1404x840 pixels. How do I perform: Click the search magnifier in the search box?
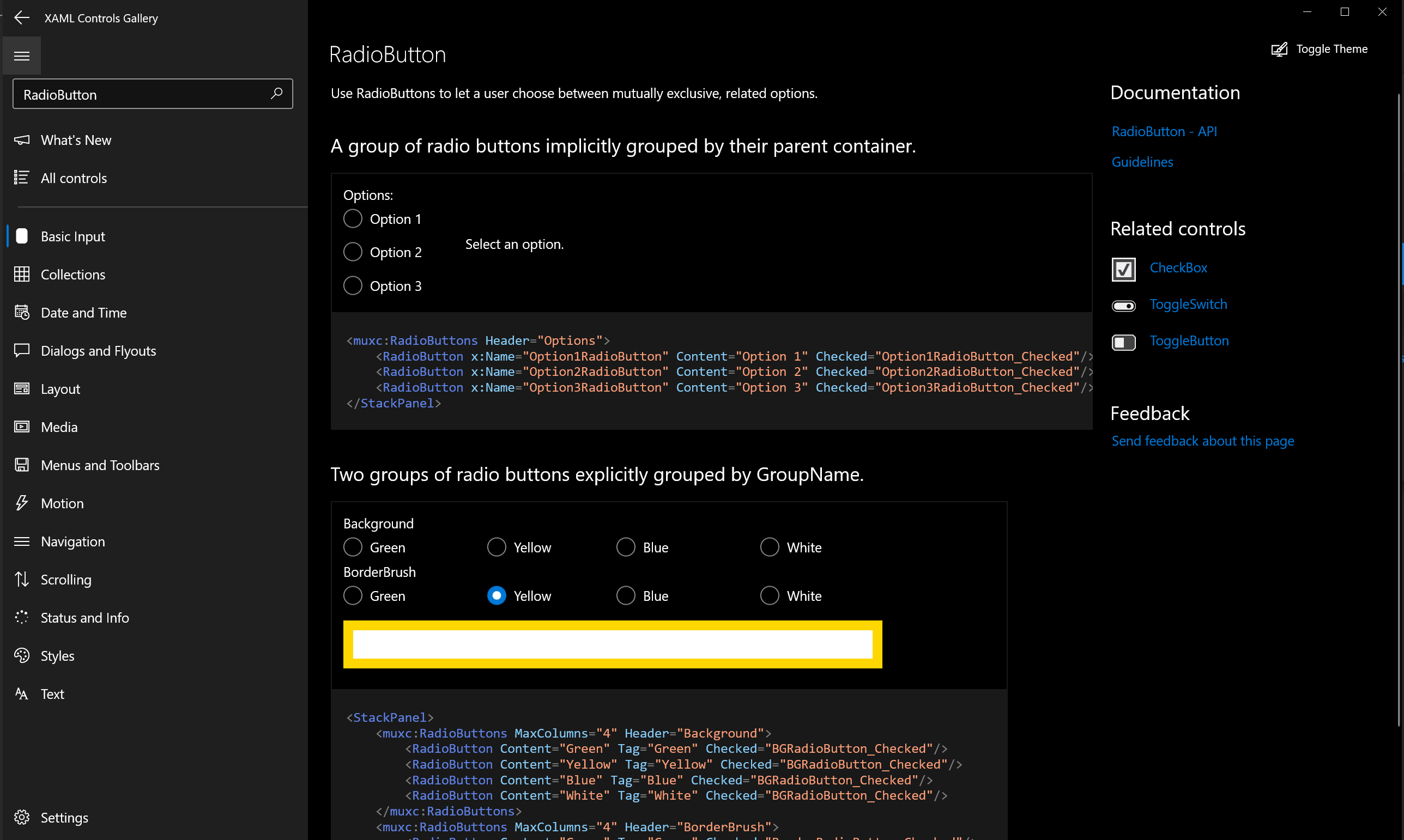pos(276,93)
